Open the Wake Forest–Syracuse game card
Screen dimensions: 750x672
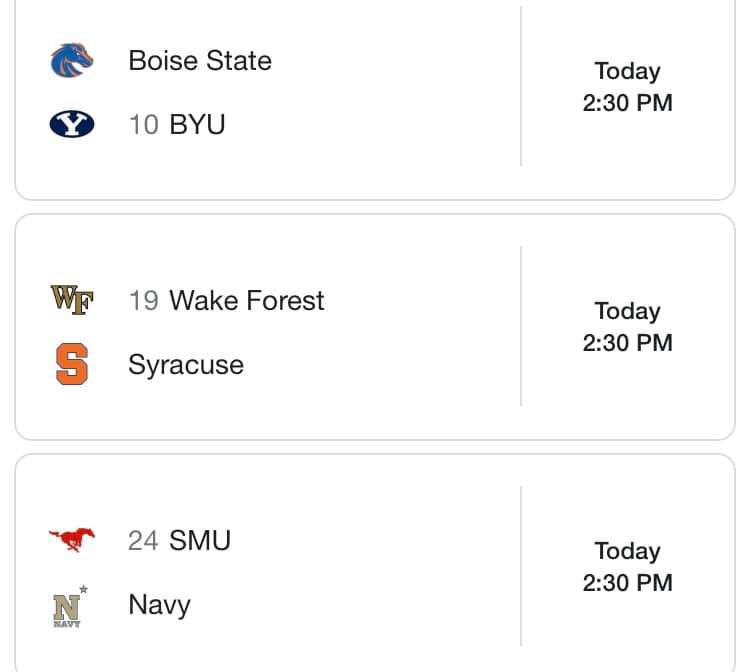375,327
